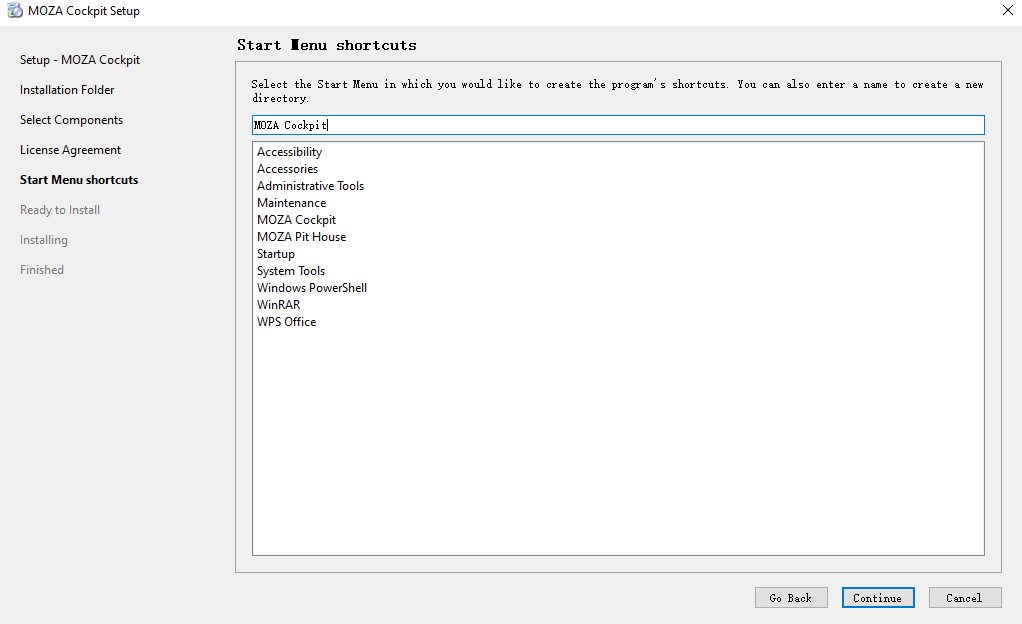Select System Tools in the list
1022x624 pixels.
tap(291, 271)
